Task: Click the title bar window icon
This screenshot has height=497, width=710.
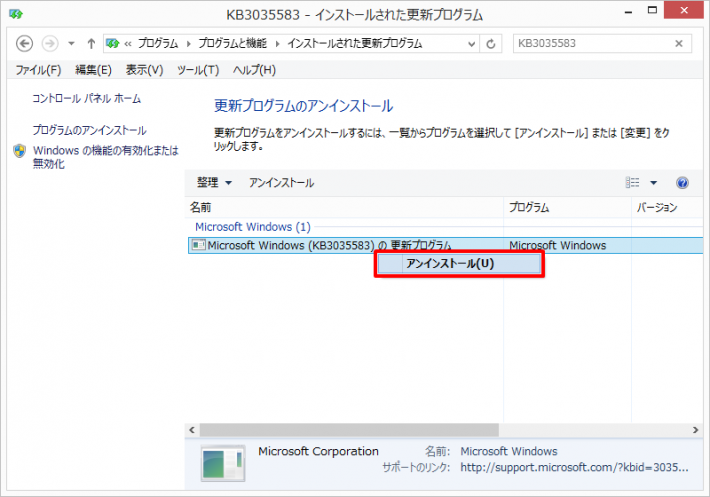Action: (15, 14)
